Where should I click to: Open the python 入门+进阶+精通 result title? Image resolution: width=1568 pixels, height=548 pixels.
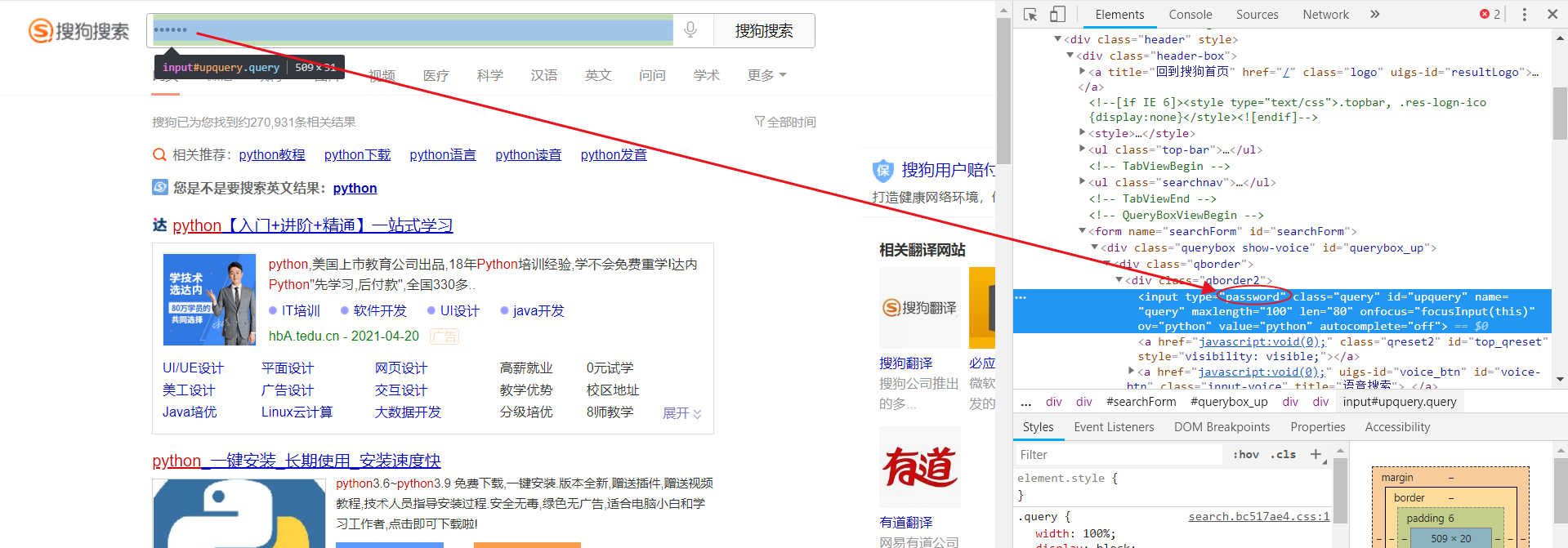pos(313,225)
